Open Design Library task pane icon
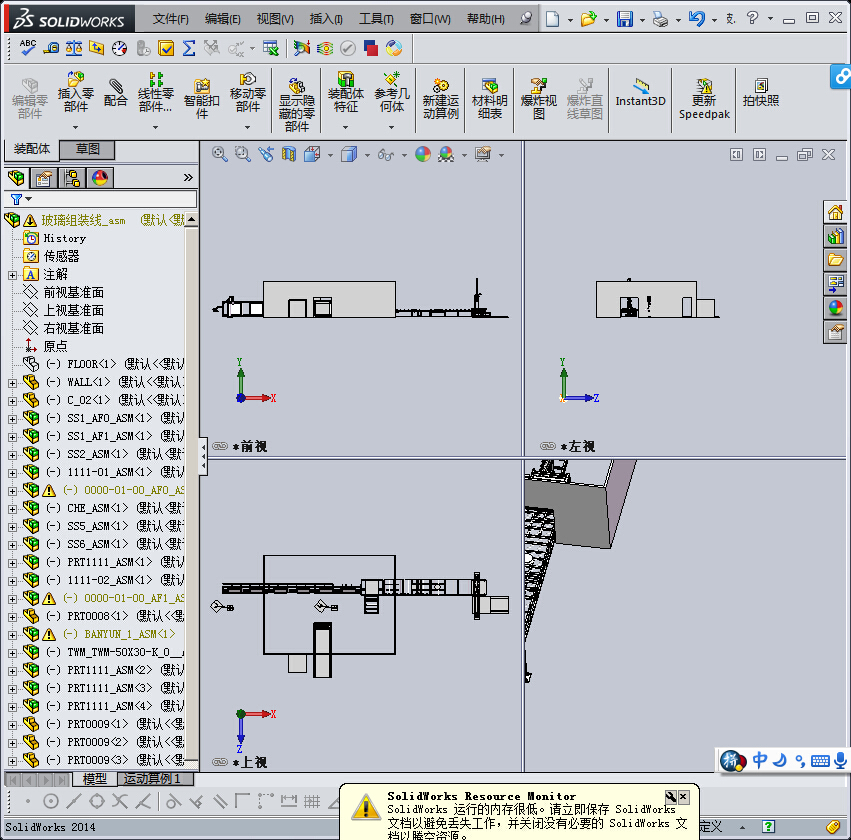Image resolution: width=851 pixels, height=840 pixels. pyautogui.click(x=835, y=236)
